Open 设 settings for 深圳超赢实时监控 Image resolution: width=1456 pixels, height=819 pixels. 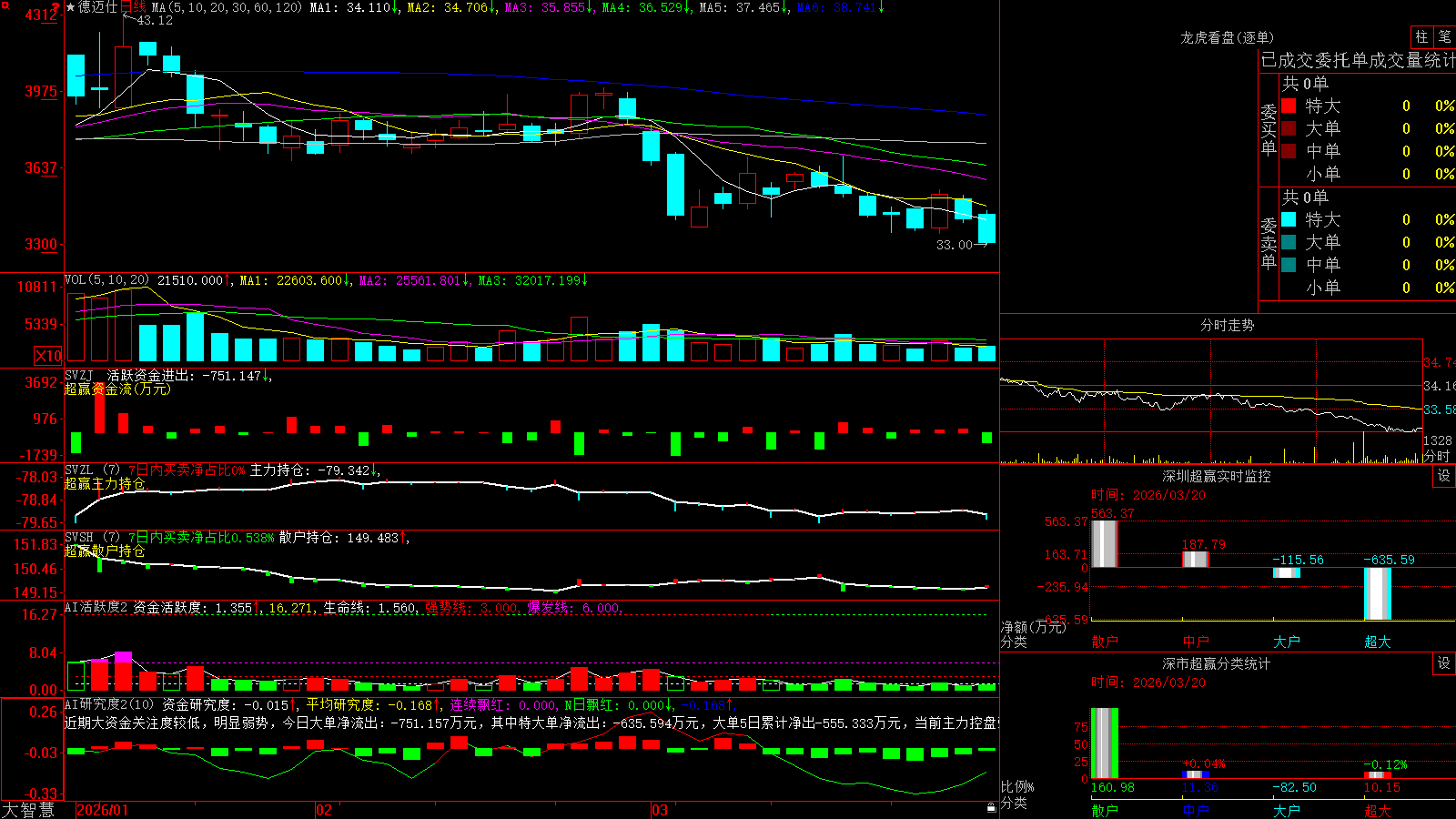(x=1444, y=476)
